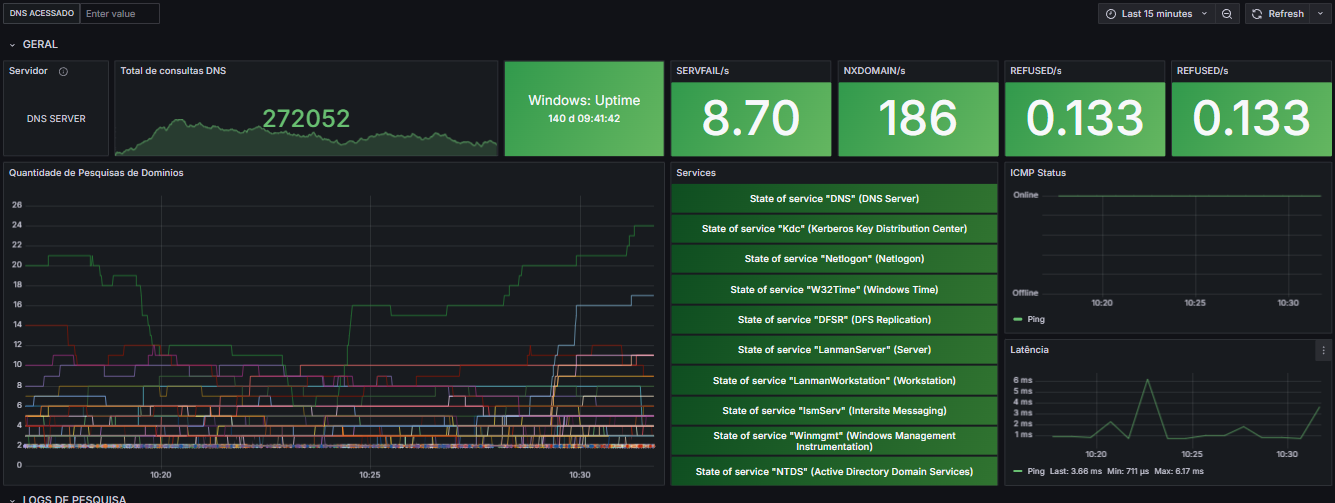Click the Windows: Uptime stat panel
Screen dimensions: 1335x503
point(584,109)
